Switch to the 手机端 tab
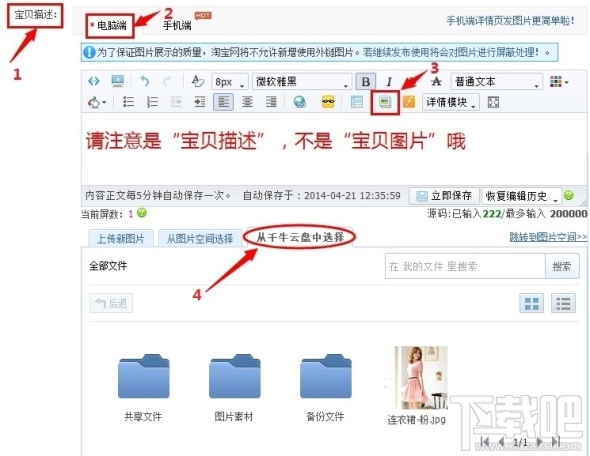 pos(177,26)
